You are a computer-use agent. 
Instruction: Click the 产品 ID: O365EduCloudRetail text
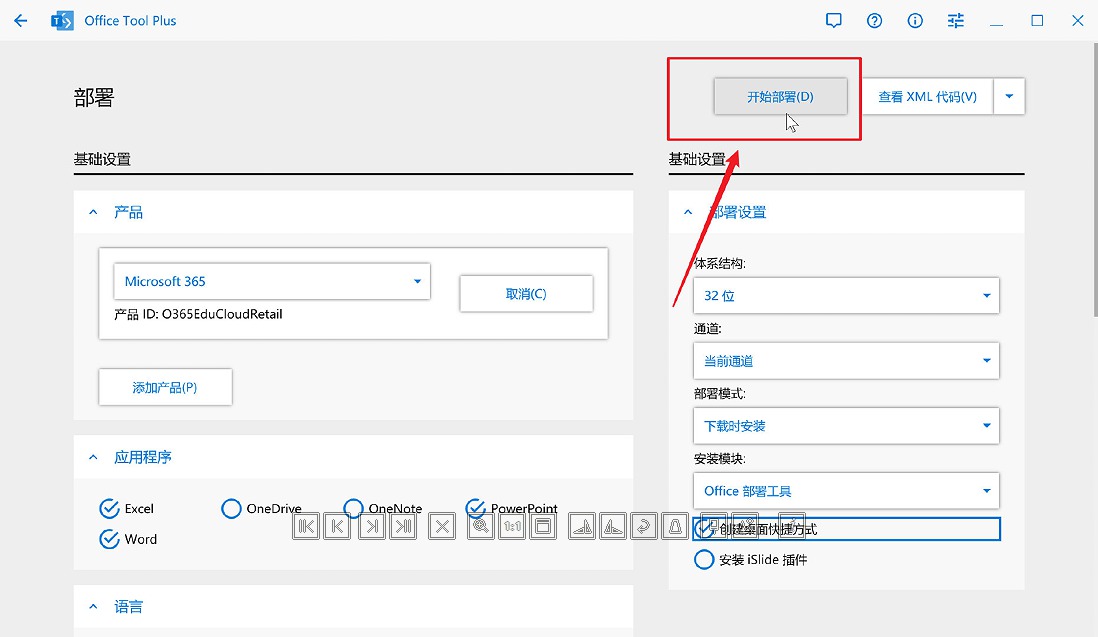tap(198, 314)
